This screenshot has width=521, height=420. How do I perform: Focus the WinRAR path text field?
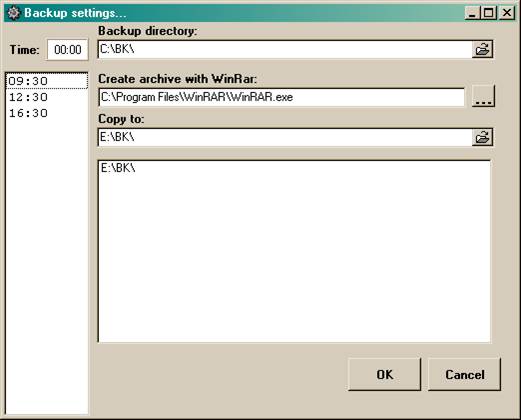click(282, 97)
